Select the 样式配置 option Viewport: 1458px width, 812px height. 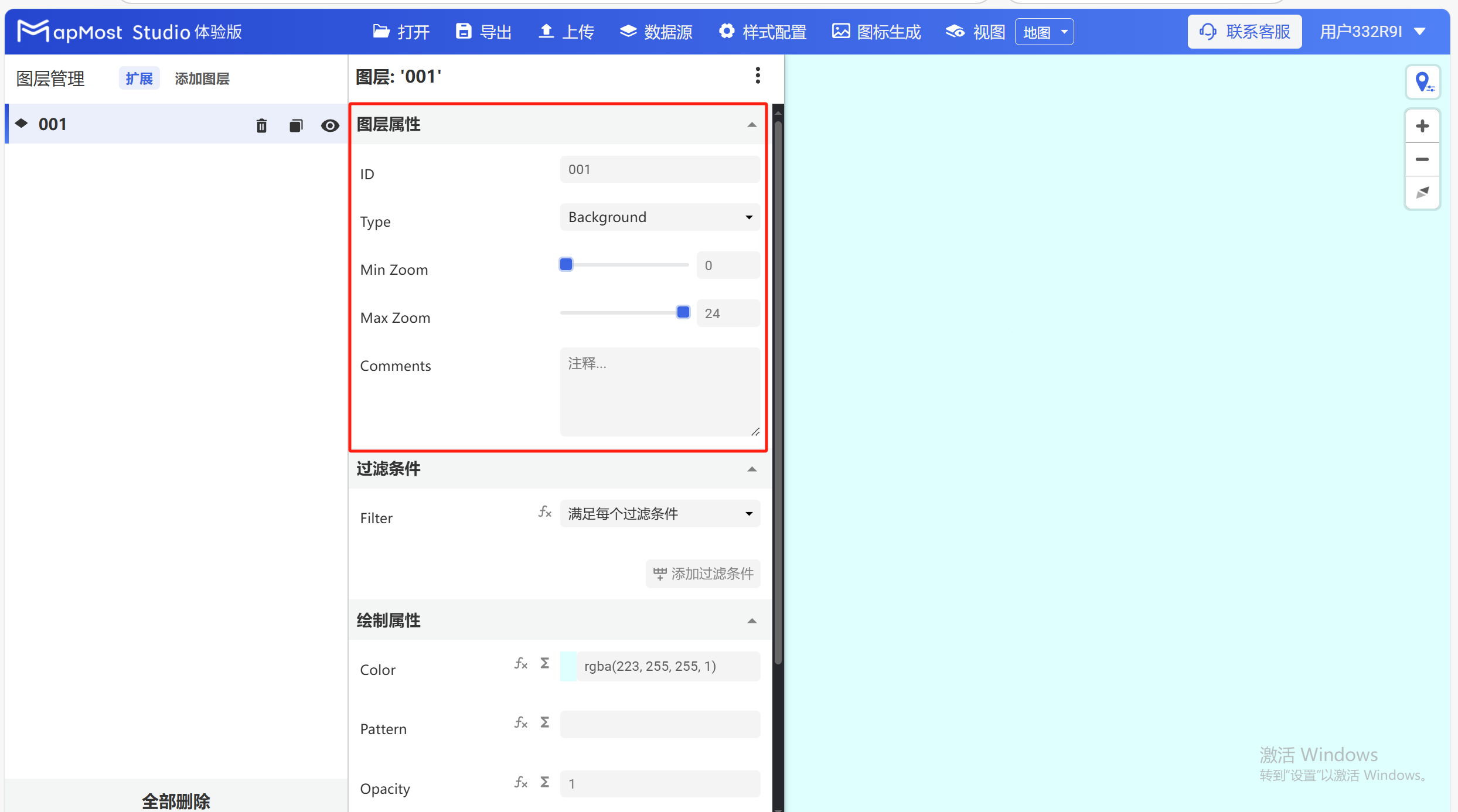762,32
